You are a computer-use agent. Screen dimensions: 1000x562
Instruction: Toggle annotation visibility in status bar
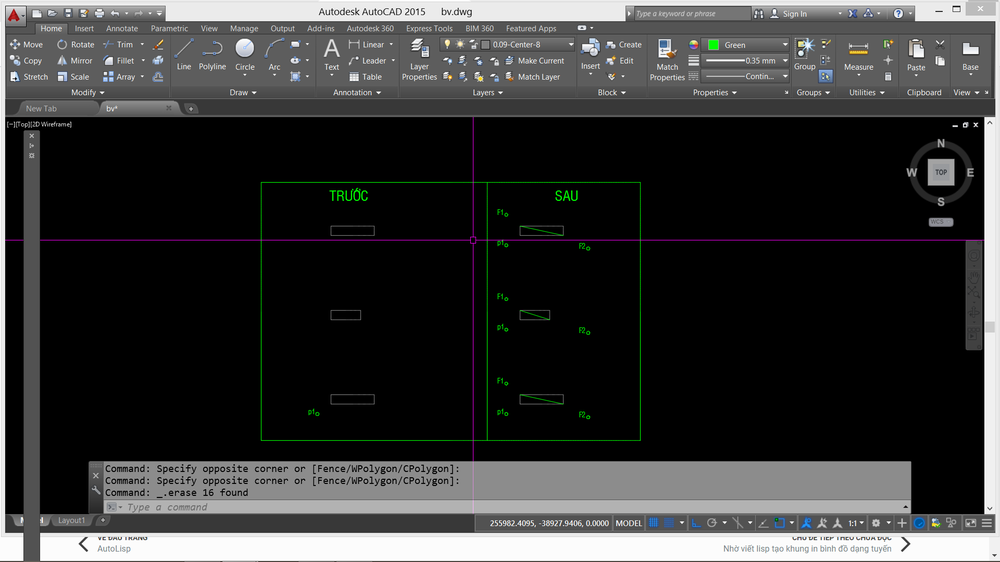807,523
